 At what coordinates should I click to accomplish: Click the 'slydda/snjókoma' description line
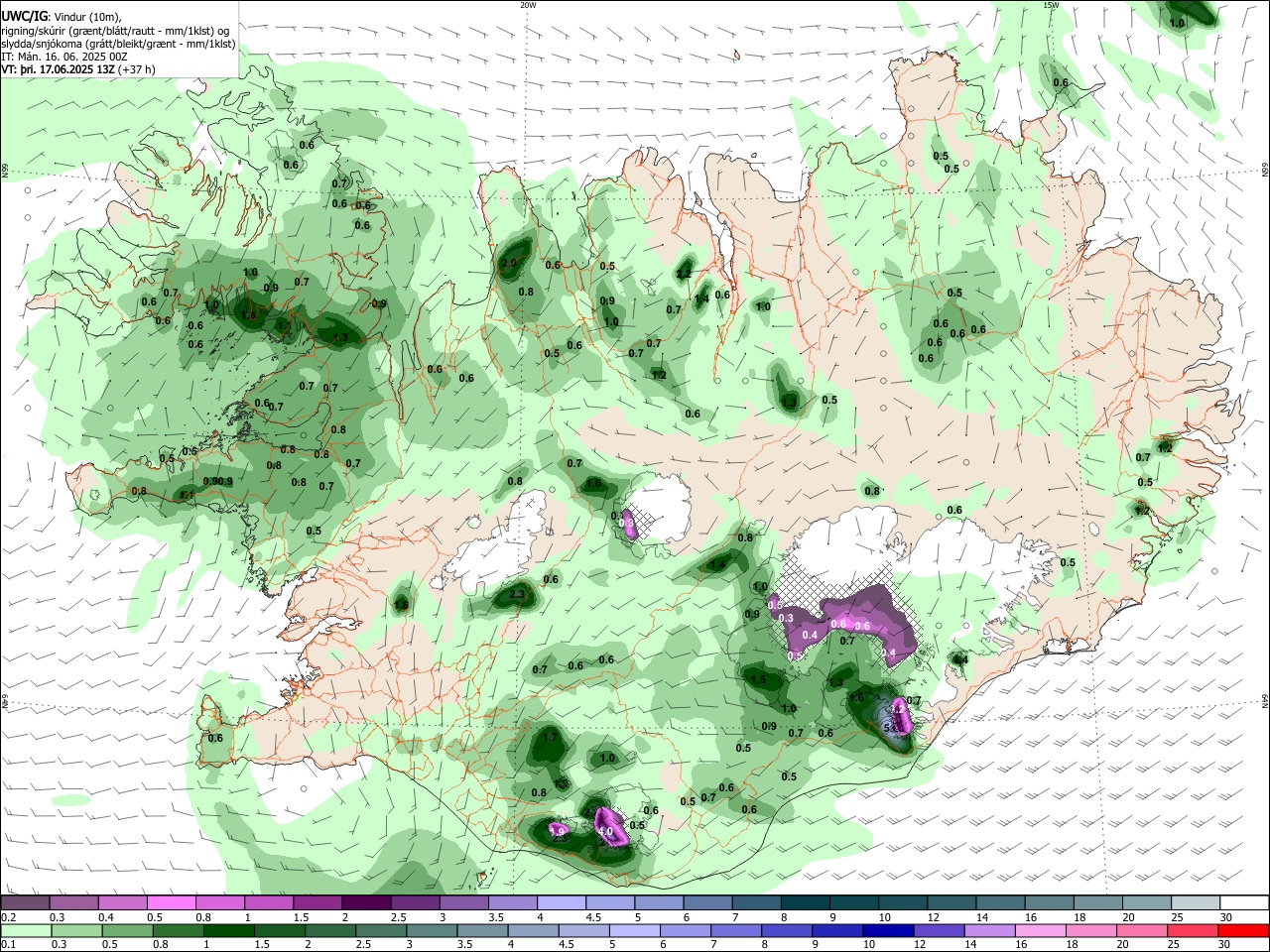[x=118, y=44]
